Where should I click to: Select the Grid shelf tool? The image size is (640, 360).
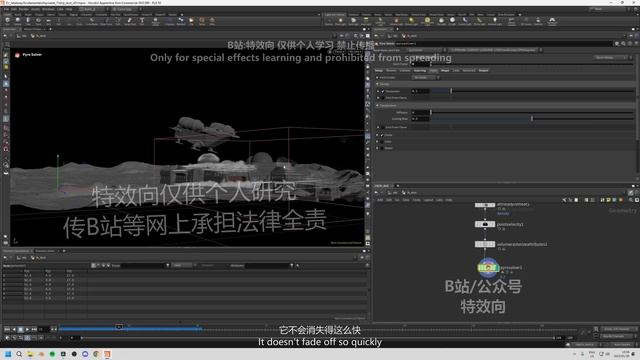coord(49,21)
